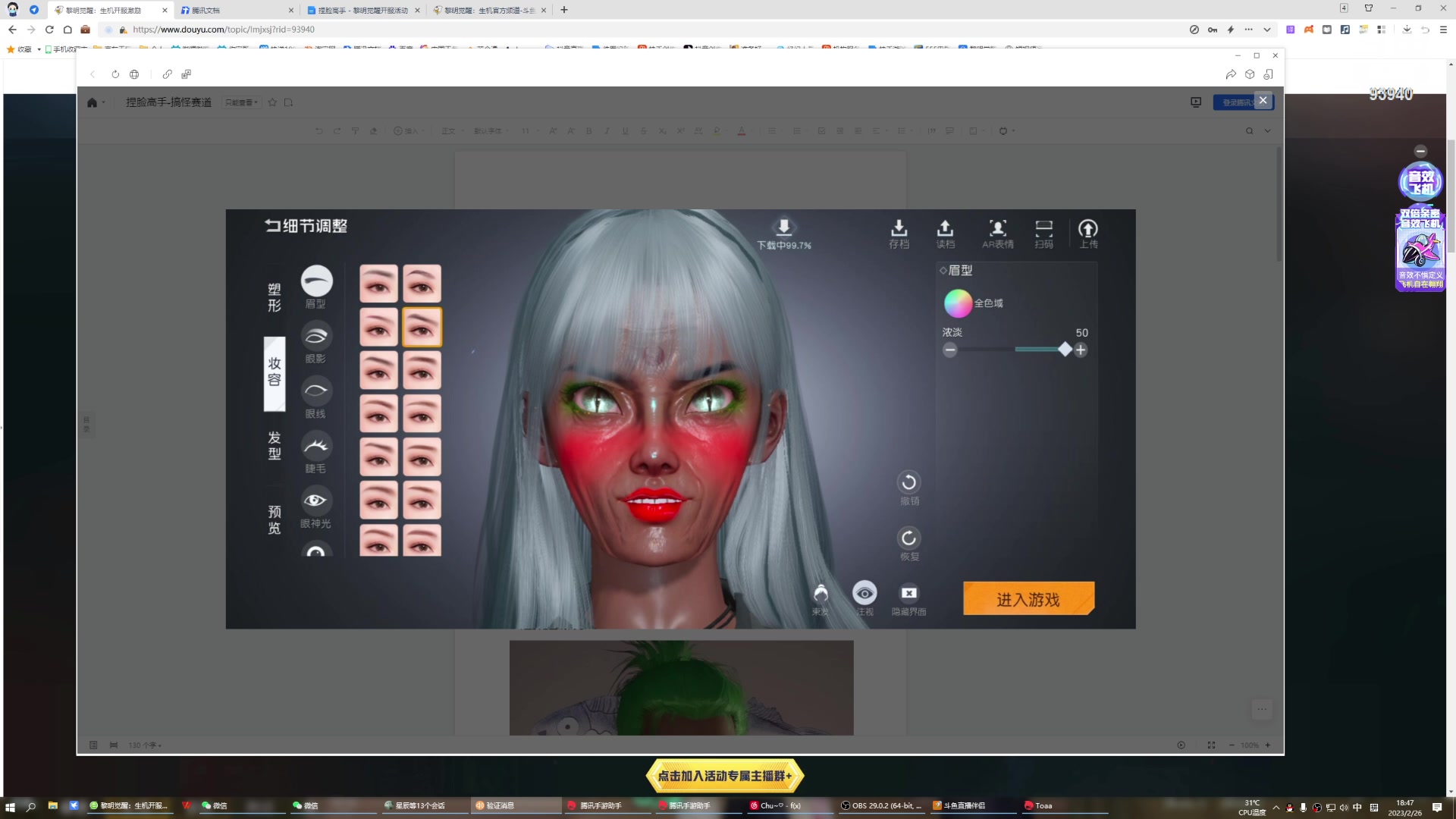Select the 眼神光 eye-light category icon
Image resolution: width=1456 pixels, height=819 pixels.
[x=316, y=500]
